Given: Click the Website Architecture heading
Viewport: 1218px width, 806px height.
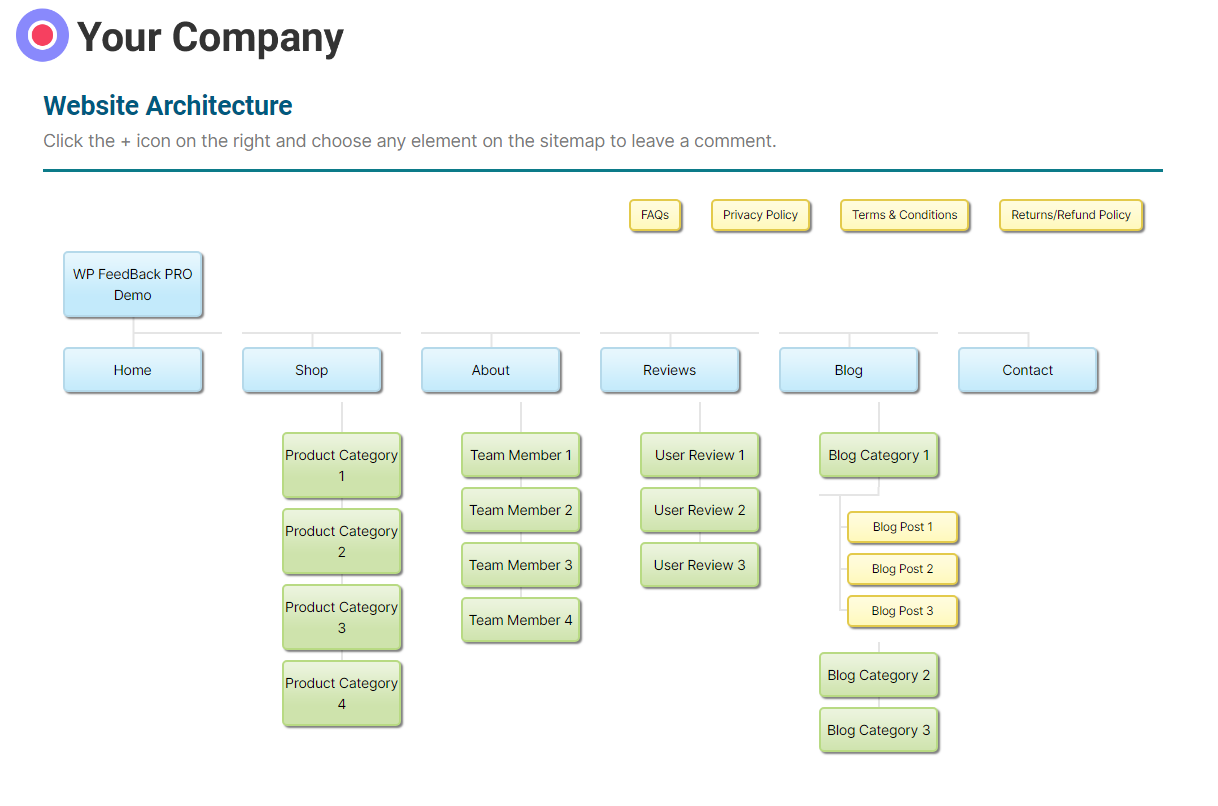Looking at the screenshot, I should coord(168,106).
